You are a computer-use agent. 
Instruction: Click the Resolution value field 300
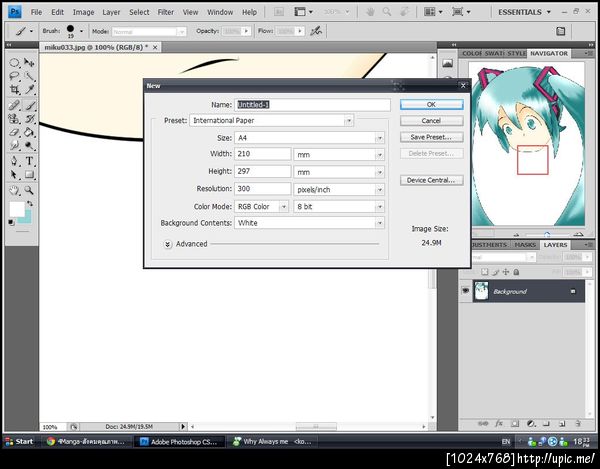coord(262,189)
